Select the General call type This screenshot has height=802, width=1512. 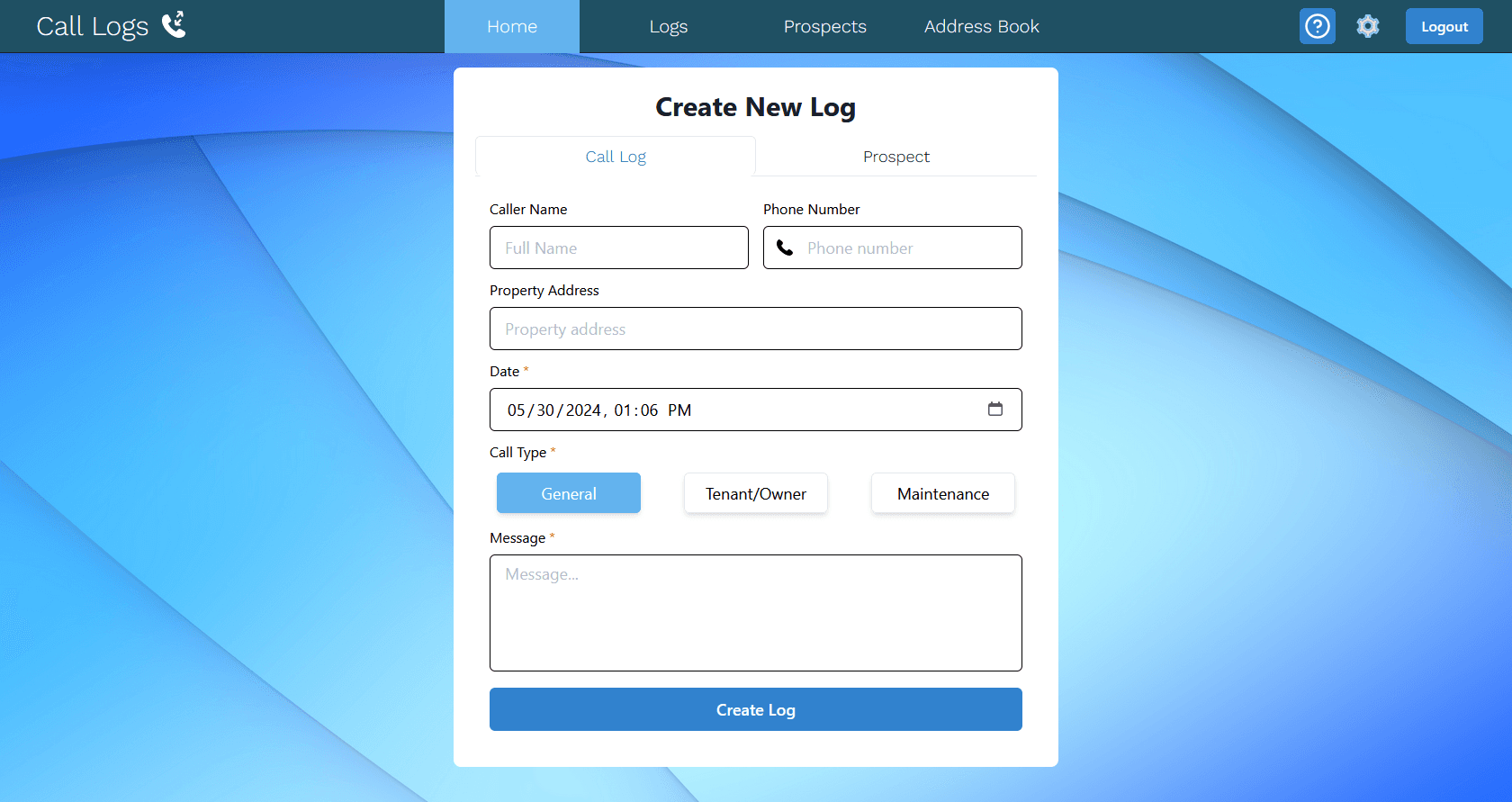coord(569,493)
